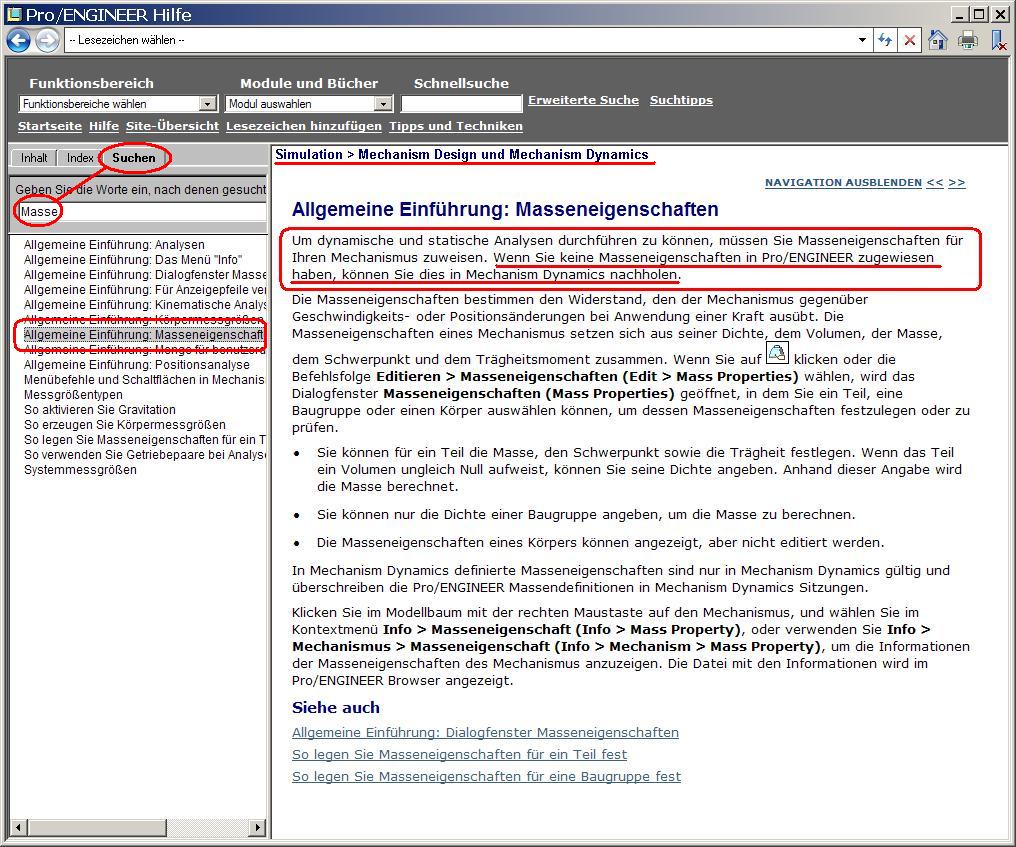Screen dimensions: 1016x847
Task: Click the bookmark delete icon in toolbar
Action: click(x=999, y=40)
